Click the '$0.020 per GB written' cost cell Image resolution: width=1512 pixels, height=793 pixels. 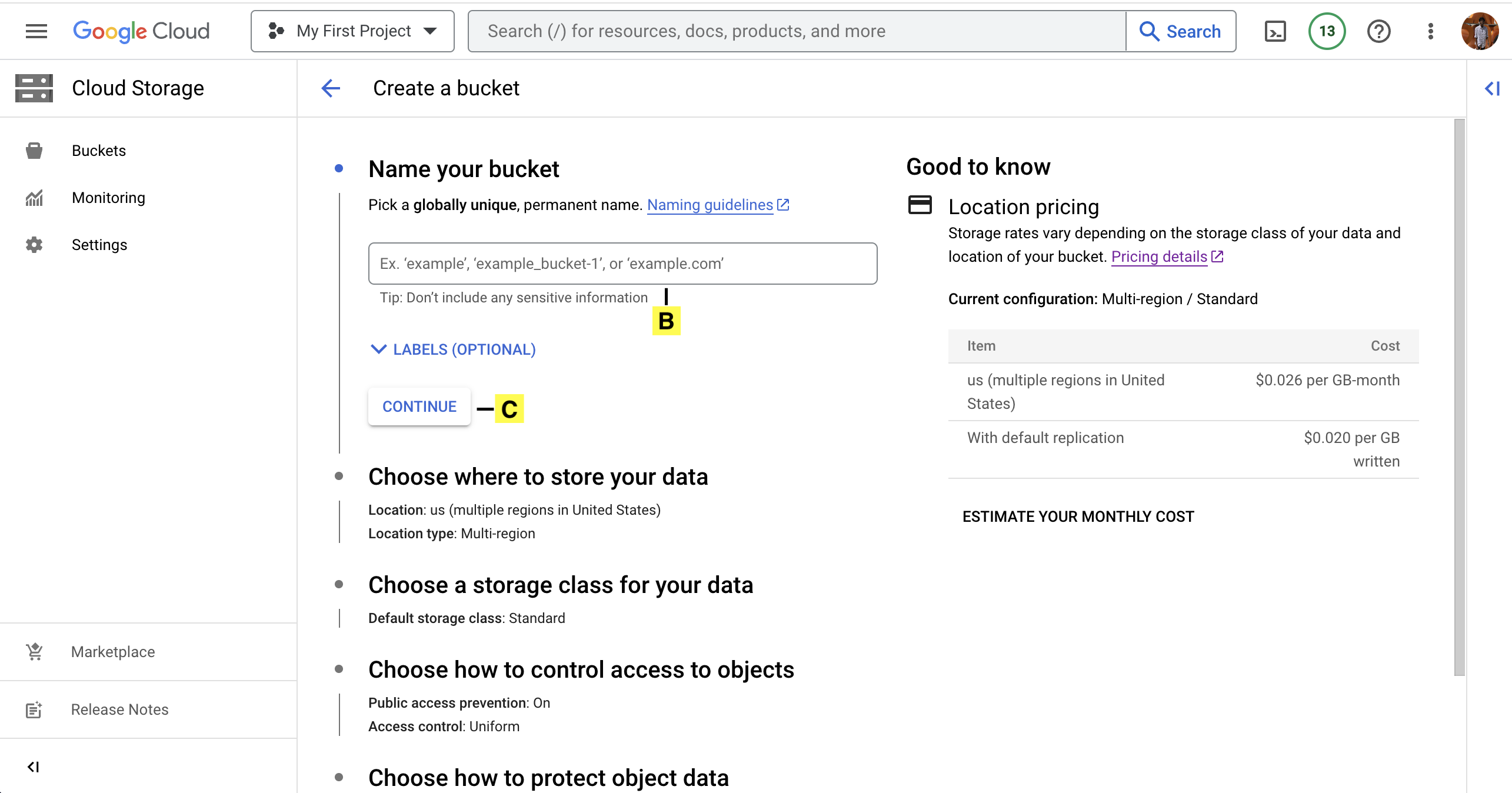[x=1352, y=449]
